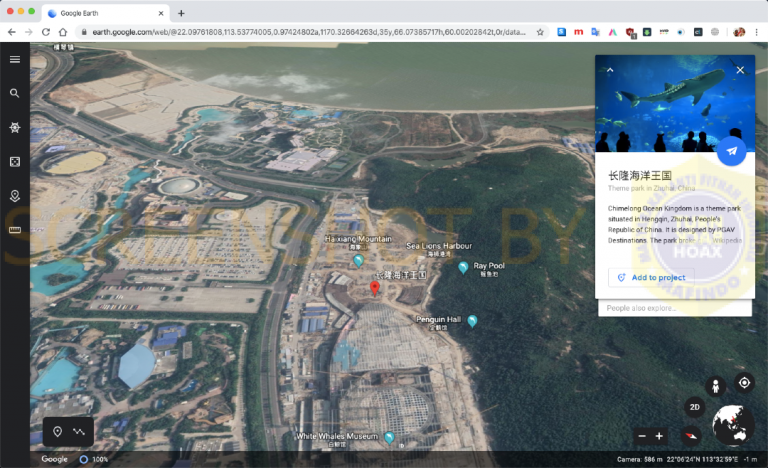Close the Google Earth tab

click(161, 13)
